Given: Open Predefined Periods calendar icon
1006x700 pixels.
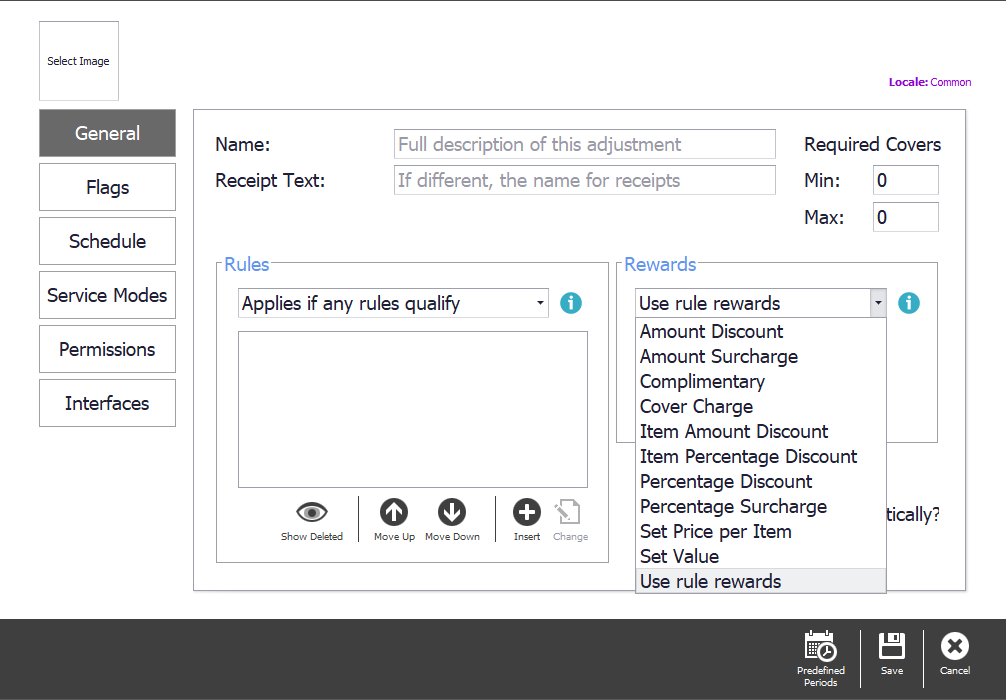Looking at the screenshot, I should click(x=821, y=645).
